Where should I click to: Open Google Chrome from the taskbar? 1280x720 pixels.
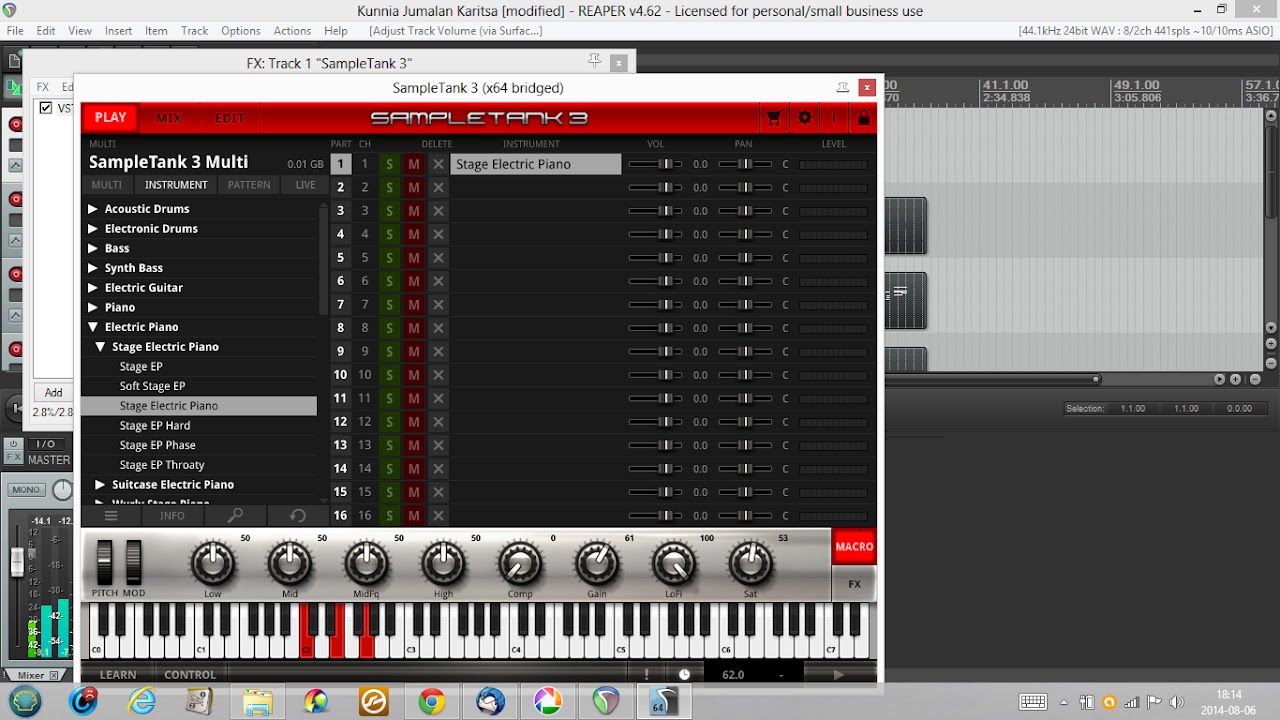point(432,702)
